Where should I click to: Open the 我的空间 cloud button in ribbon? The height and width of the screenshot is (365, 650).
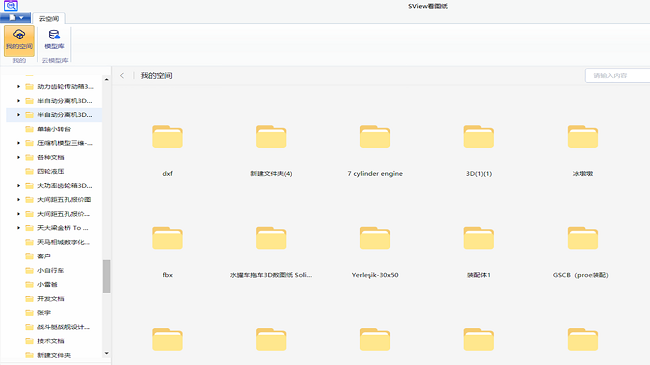coord(19,40)
